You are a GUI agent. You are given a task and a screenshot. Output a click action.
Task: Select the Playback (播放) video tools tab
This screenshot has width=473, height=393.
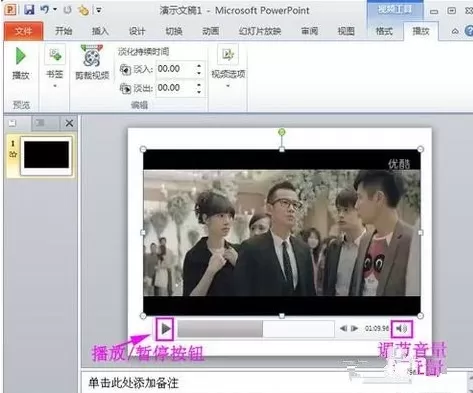coord(421,31)
